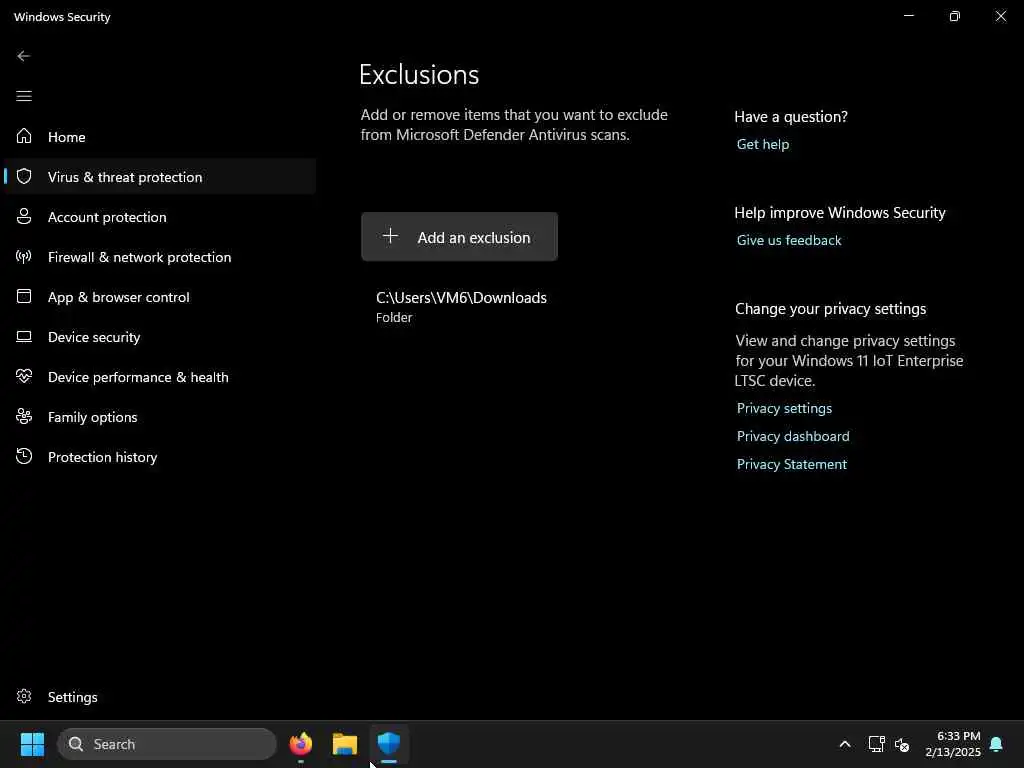Click the Device security laptop icon
This screenshot has height=768, width=1024.
click(24, 336)
